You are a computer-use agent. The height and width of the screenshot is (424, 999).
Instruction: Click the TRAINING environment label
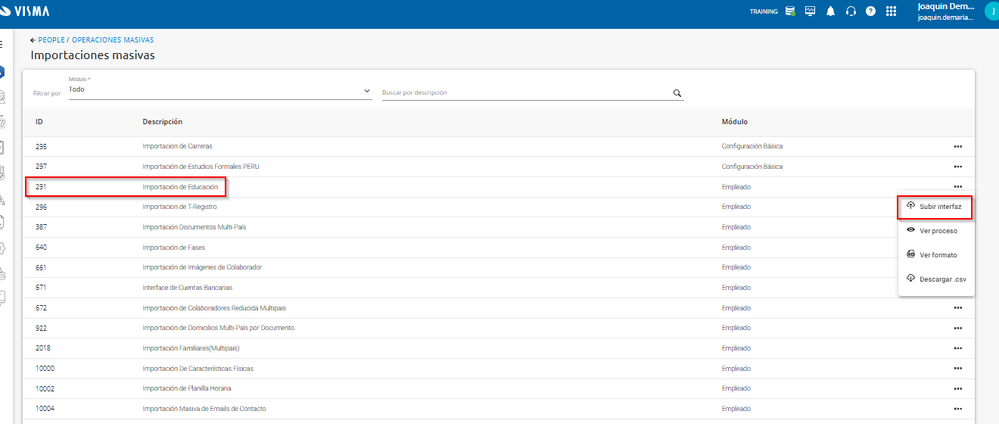point(763,11)
